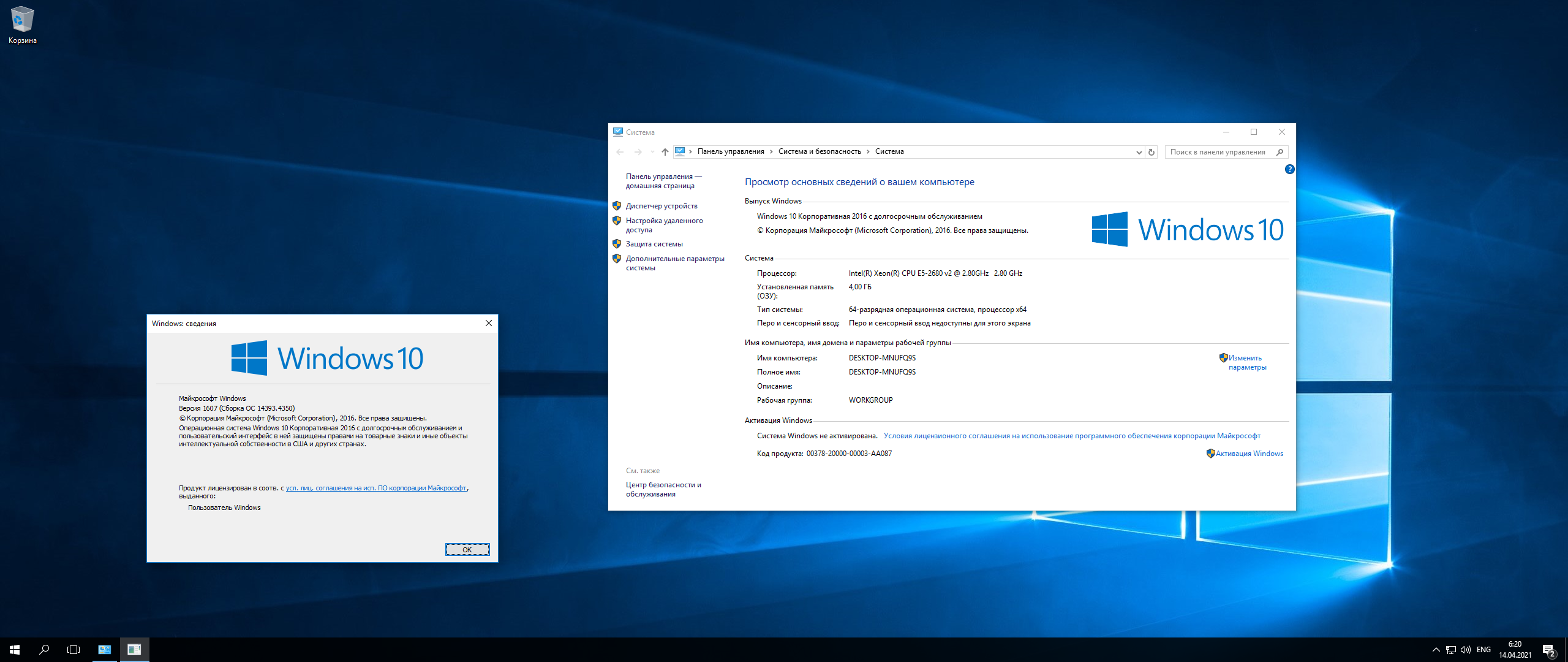Select Панель управления breadcrumb
1568x662 pixels.
coord(730,151)
